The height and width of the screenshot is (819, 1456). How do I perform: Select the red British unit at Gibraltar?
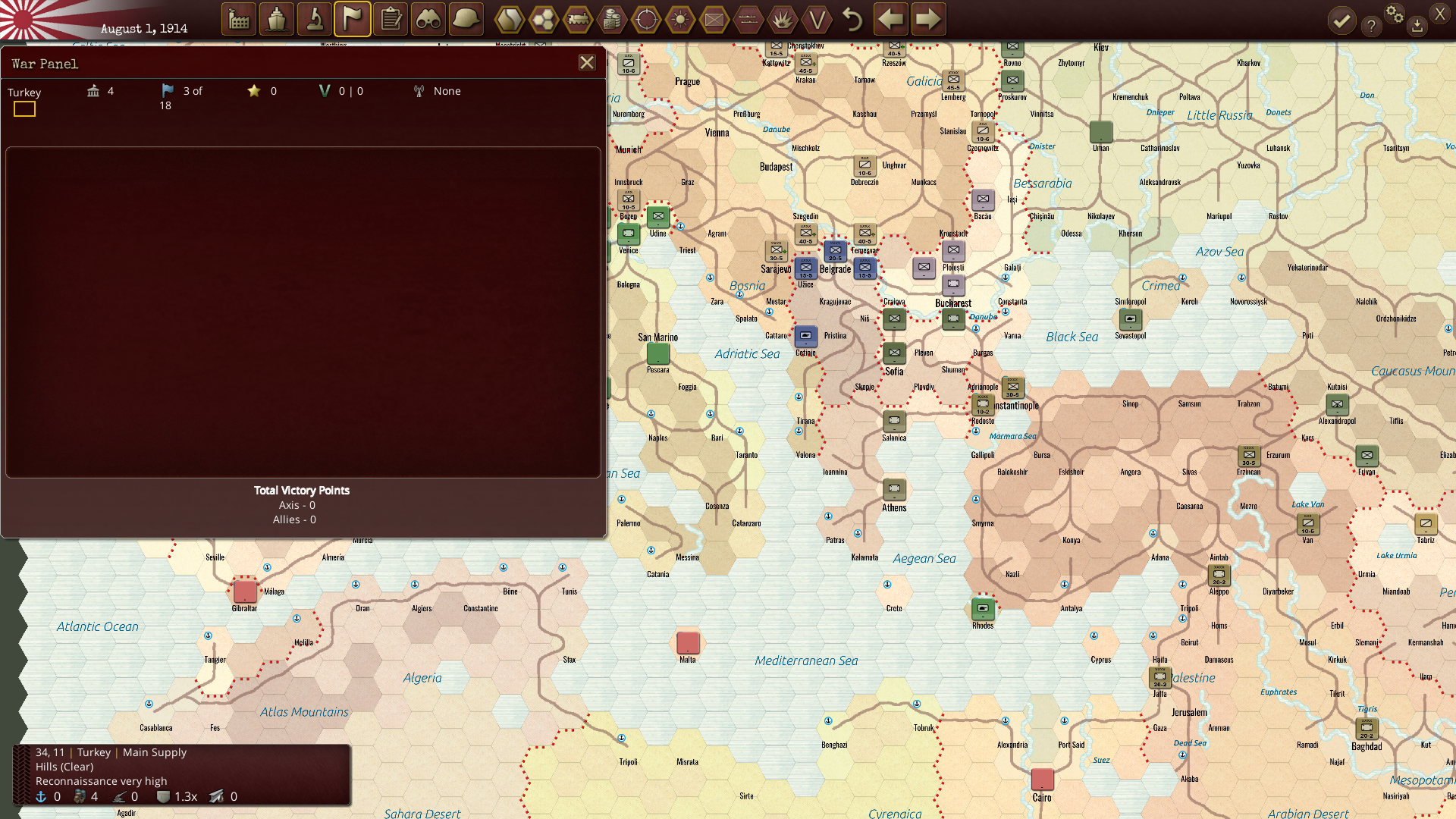[x=245, y=591]
